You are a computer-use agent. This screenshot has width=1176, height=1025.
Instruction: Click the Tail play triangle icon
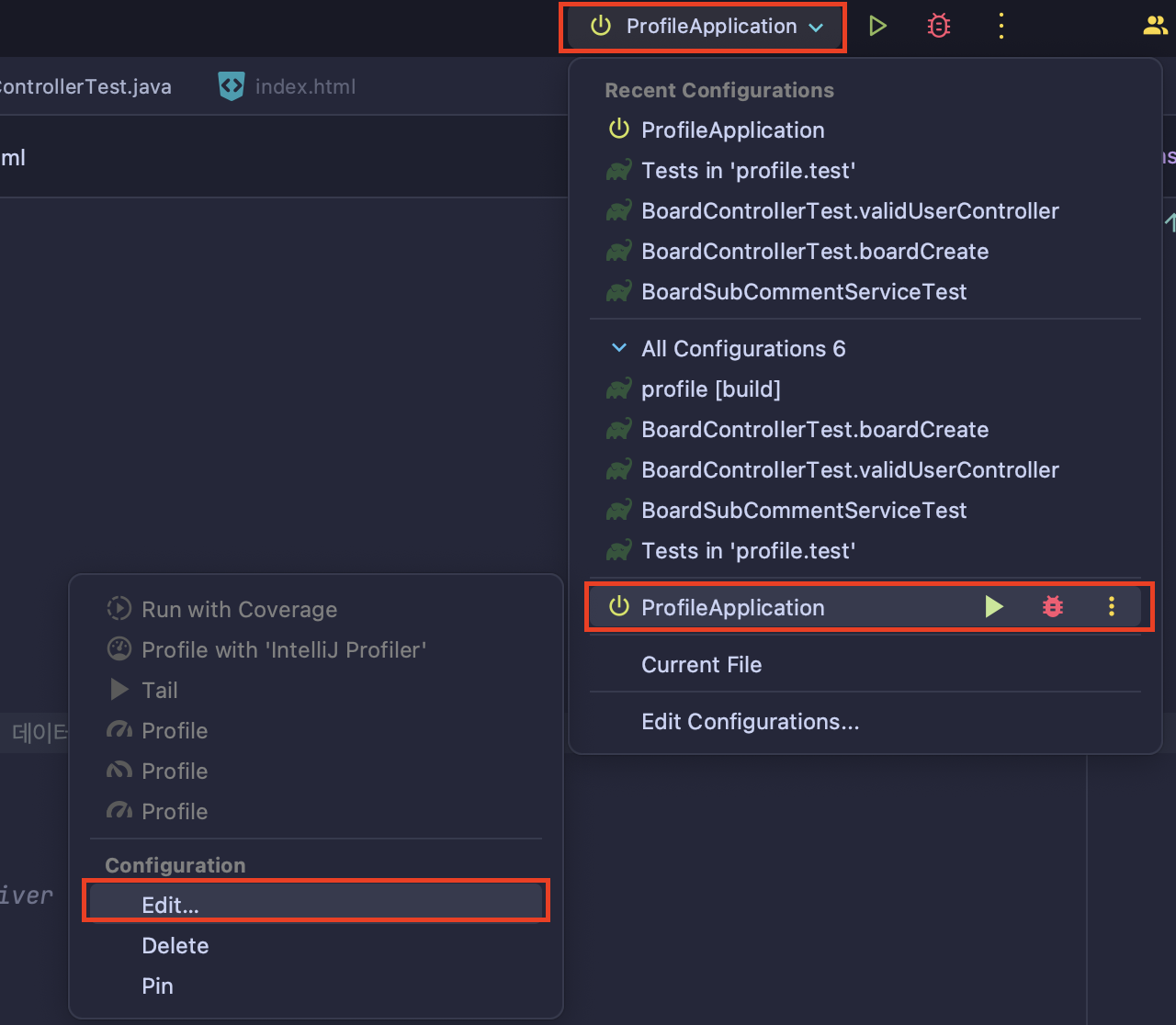[119, 689]
